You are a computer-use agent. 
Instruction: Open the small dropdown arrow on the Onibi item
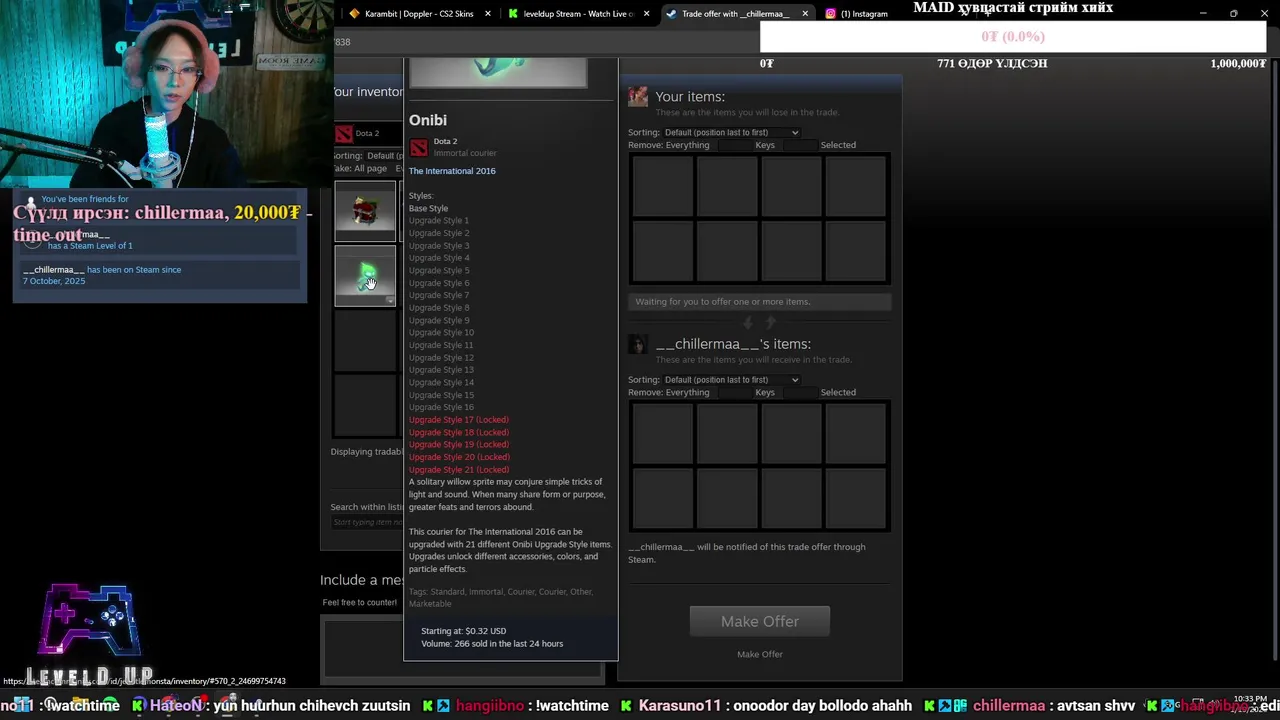click(x=390, y=300)
